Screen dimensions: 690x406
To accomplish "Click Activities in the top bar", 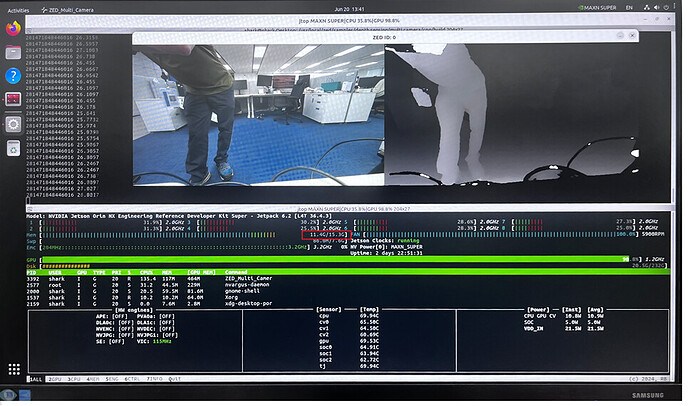I will (x=18, y=10).
